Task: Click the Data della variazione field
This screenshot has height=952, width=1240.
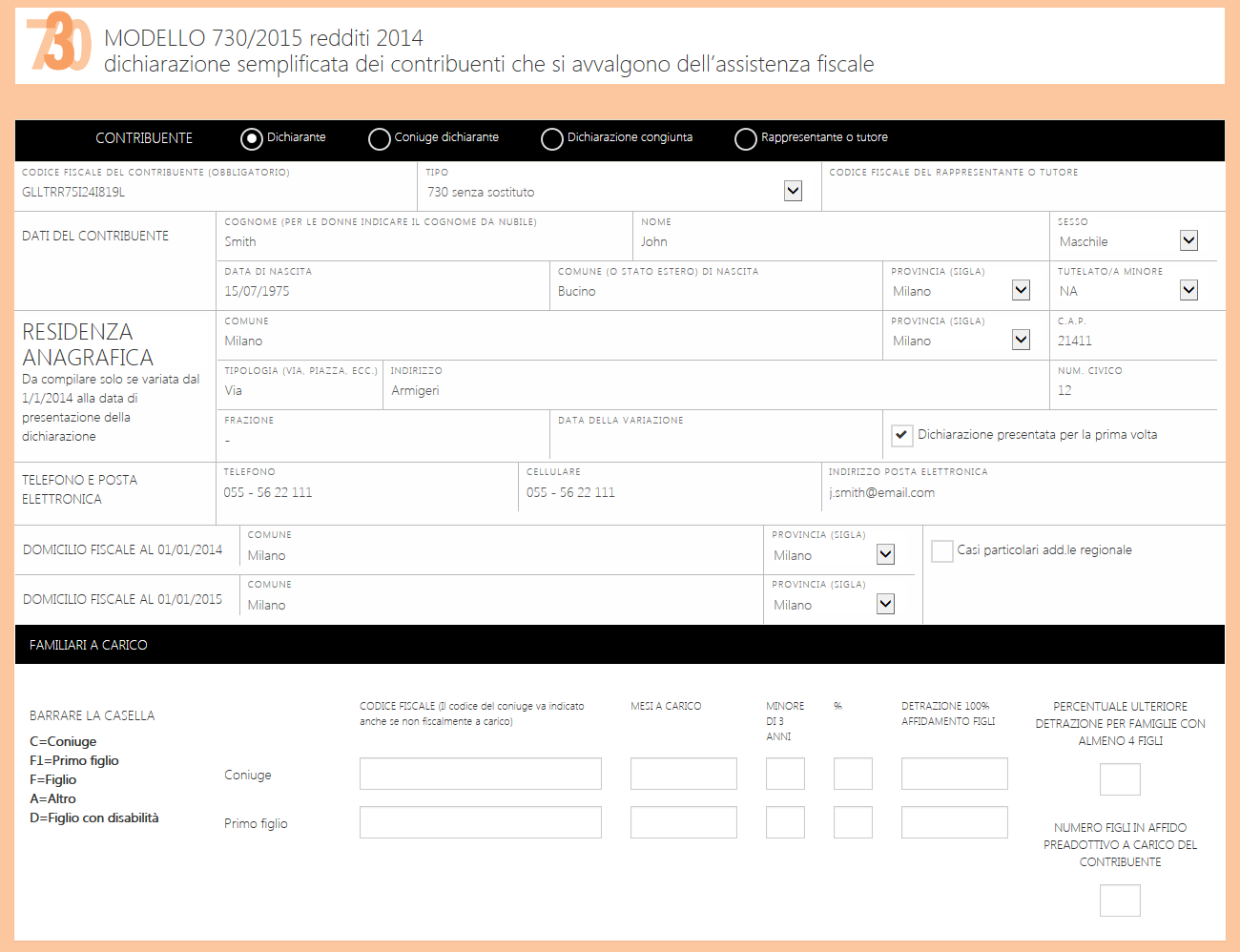Action: coord(717,440)
